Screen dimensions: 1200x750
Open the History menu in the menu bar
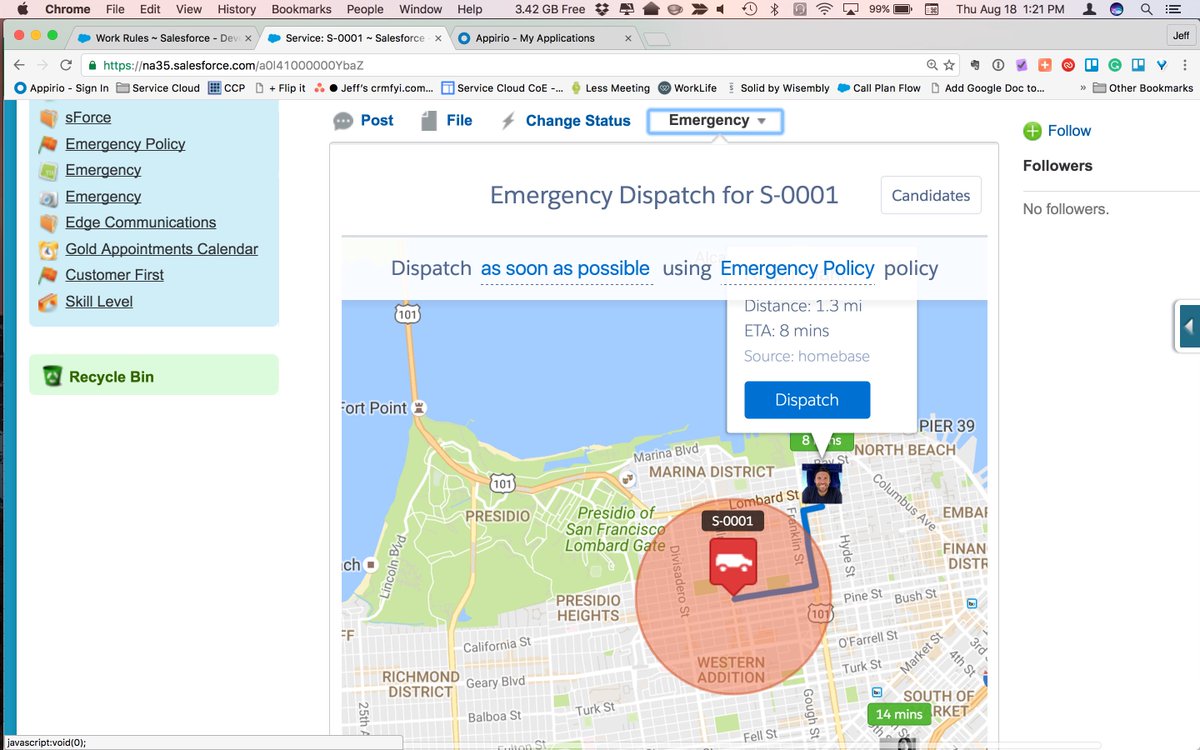[x=237, y=9]
